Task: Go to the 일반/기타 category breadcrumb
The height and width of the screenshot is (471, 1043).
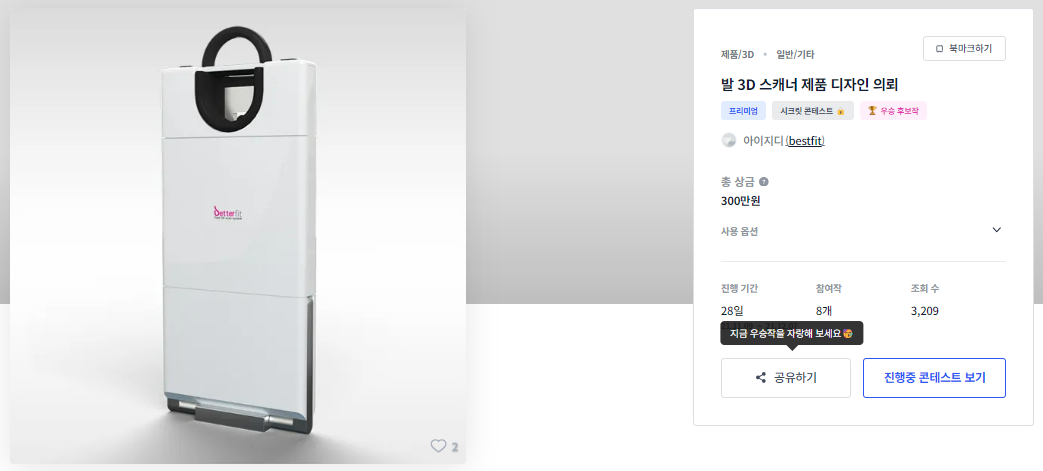Action: point(795,55)
